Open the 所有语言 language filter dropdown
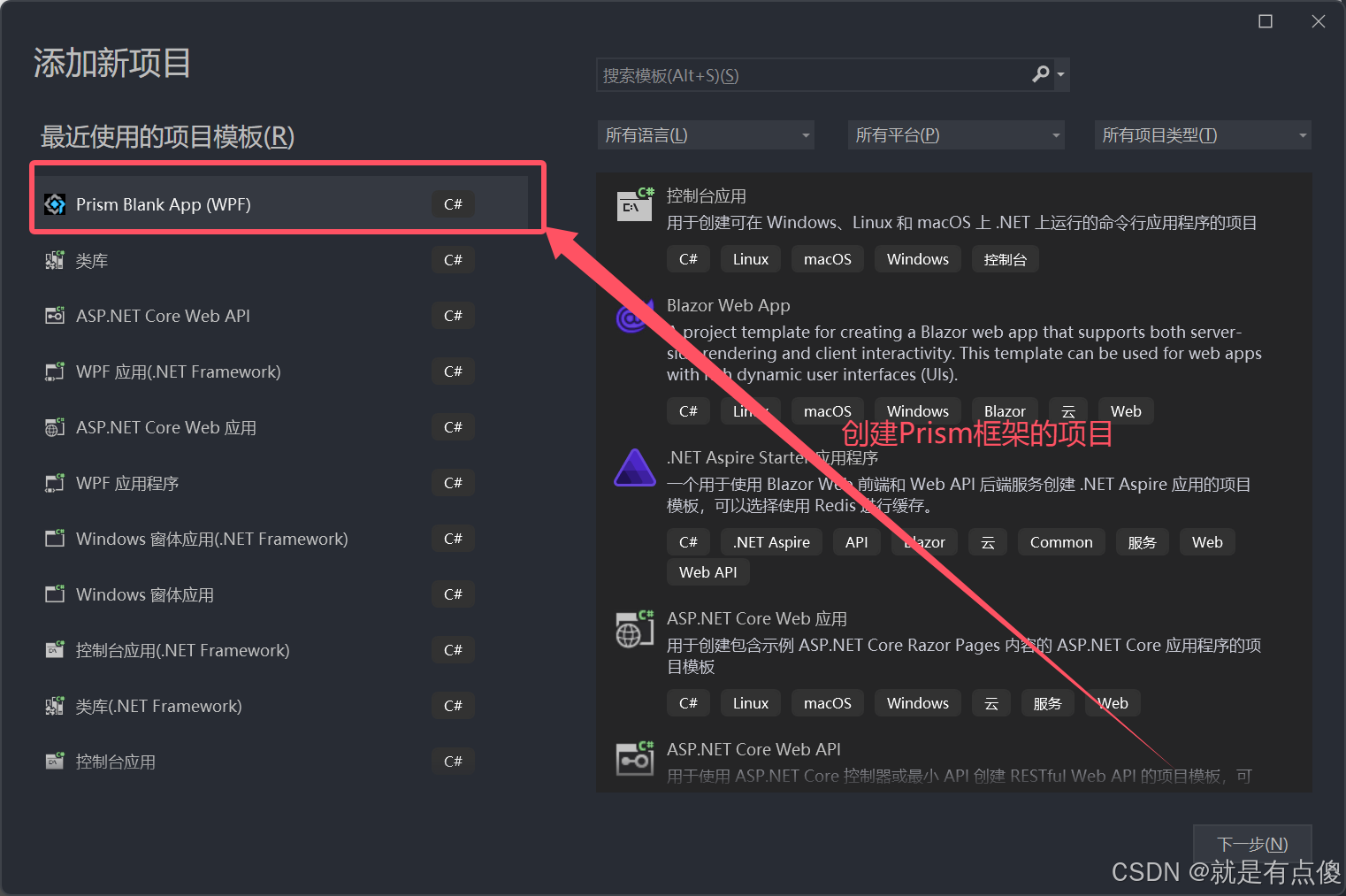The image size is (1346, 896). [706, 135]
